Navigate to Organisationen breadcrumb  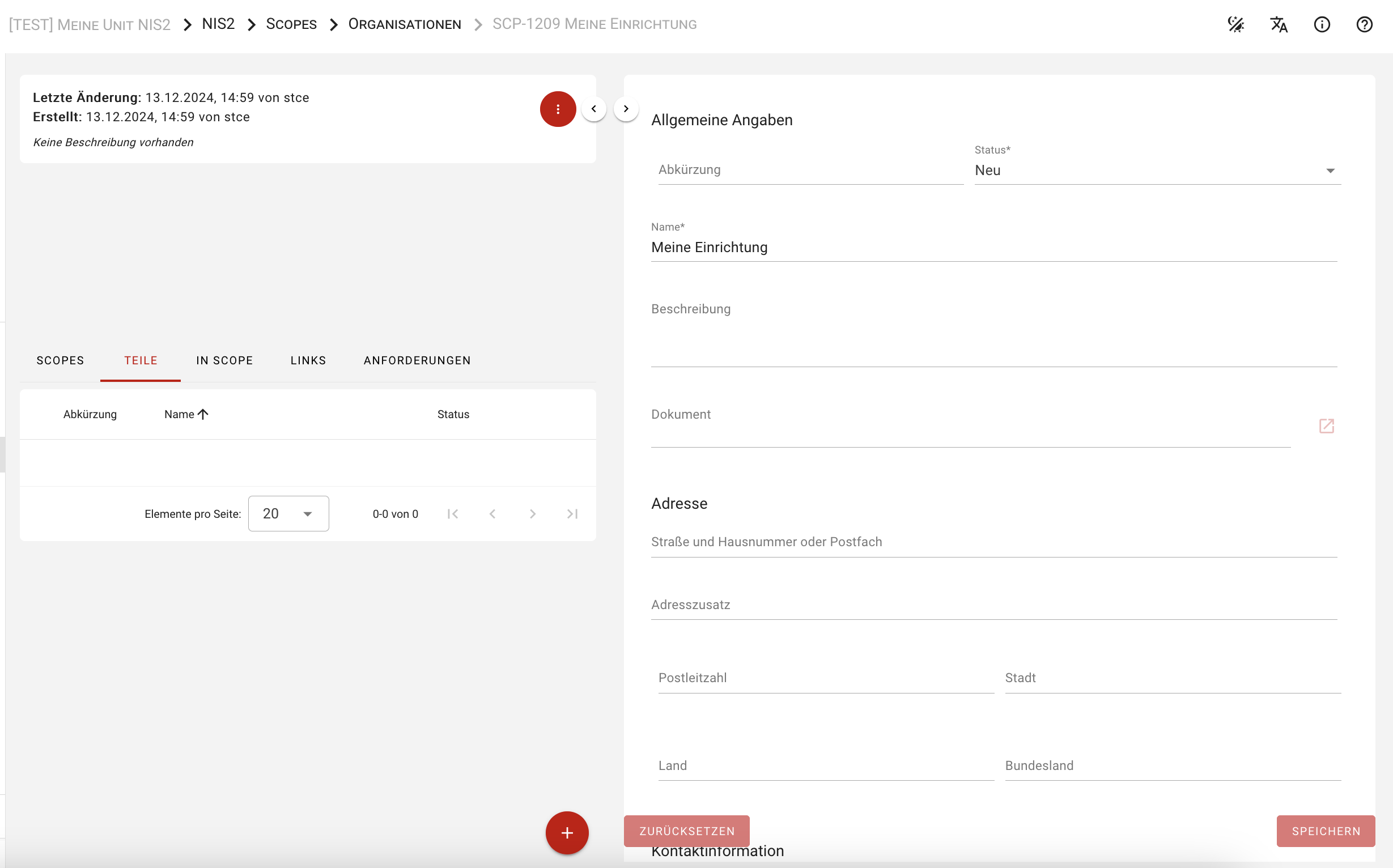click(x=404, y=24)
